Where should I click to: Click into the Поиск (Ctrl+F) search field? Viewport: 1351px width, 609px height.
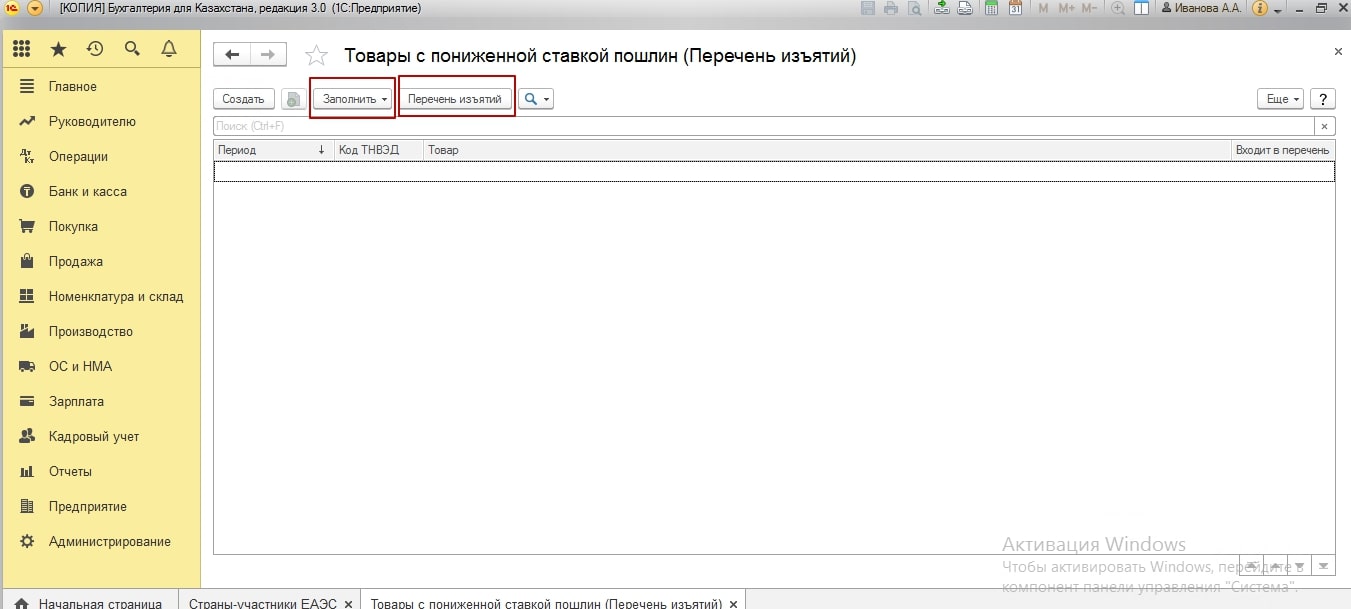tap(760, 126)
